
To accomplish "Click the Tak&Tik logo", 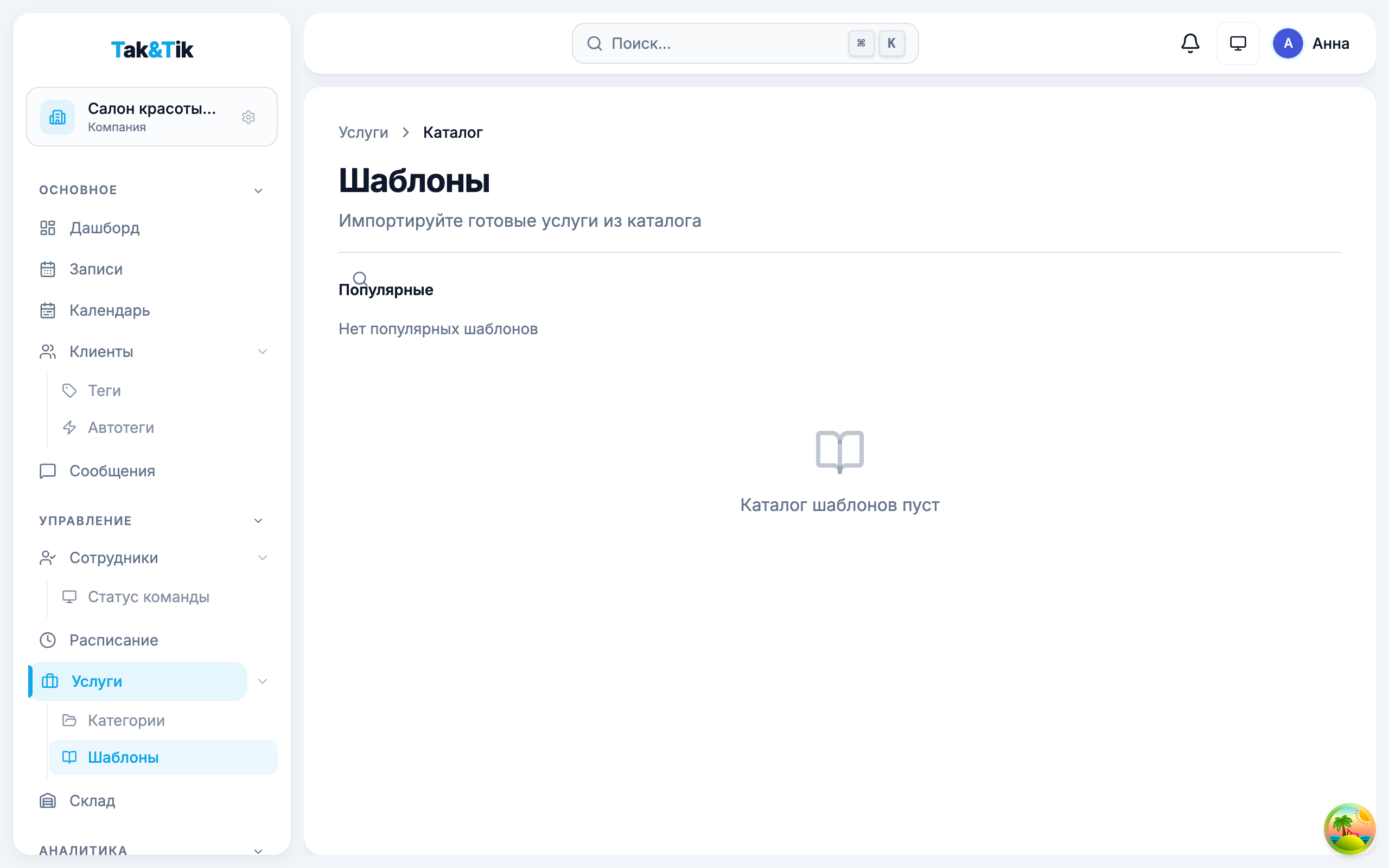I will click(152, 50).
